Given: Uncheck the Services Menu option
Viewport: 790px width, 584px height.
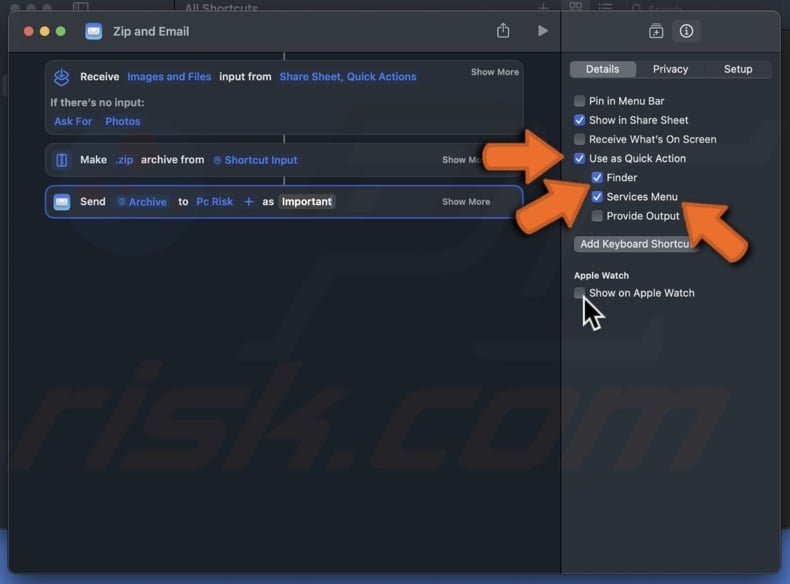Looking at the screenshot, I should pyautogui.click(x=597, y=197).
